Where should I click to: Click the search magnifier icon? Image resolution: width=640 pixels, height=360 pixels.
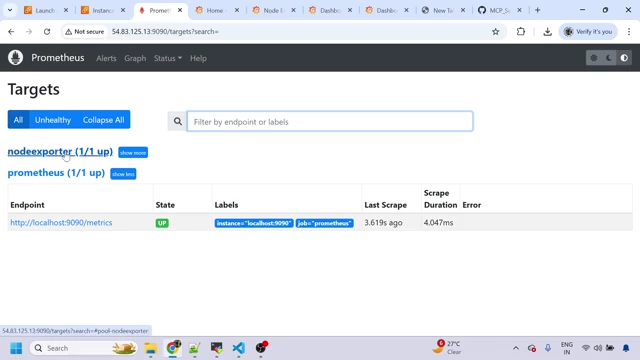(178, 121)
